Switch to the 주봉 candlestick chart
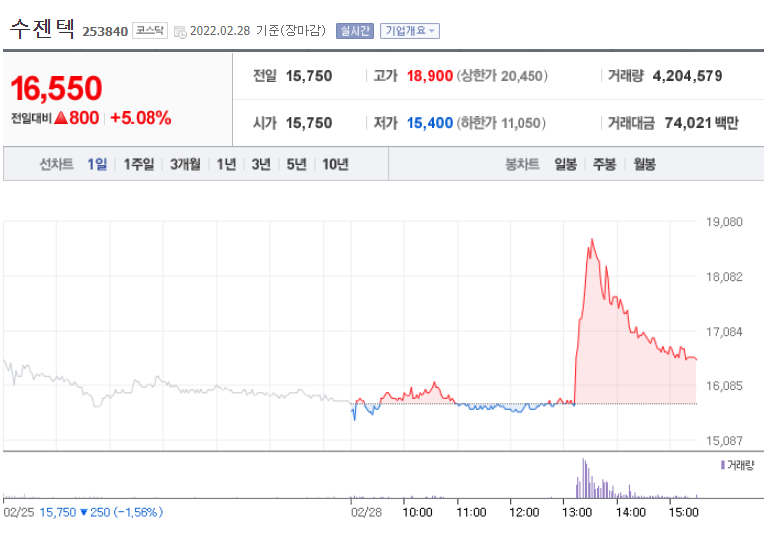This screenshot has width=764, height=534. click(605, 164)
